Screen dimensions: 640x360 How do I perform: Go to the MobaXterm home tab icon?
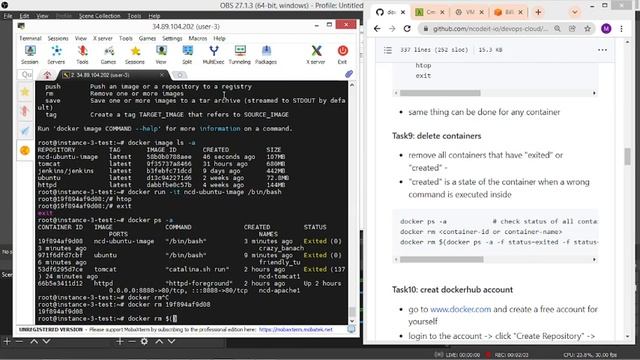pyautogui.click(x=47, y=75)
